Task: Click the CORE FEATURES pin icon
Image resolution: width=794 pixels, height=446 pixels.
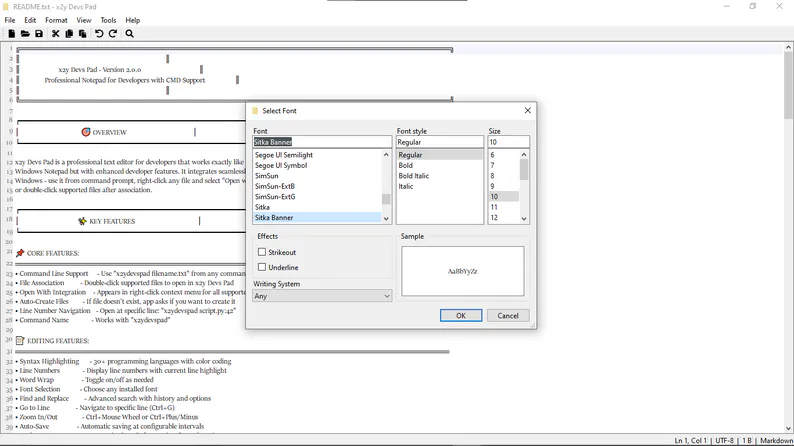Action: pos(20,253)
